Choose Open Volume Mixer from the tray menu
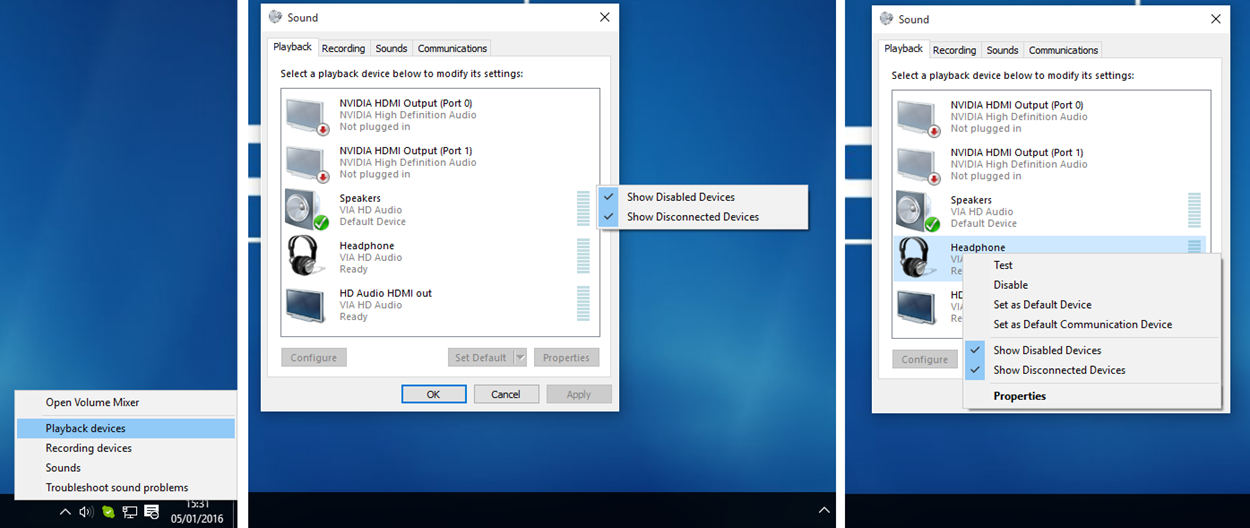Screen dimensions: 1250x528 pyautogui.click(x=92, y=402)
